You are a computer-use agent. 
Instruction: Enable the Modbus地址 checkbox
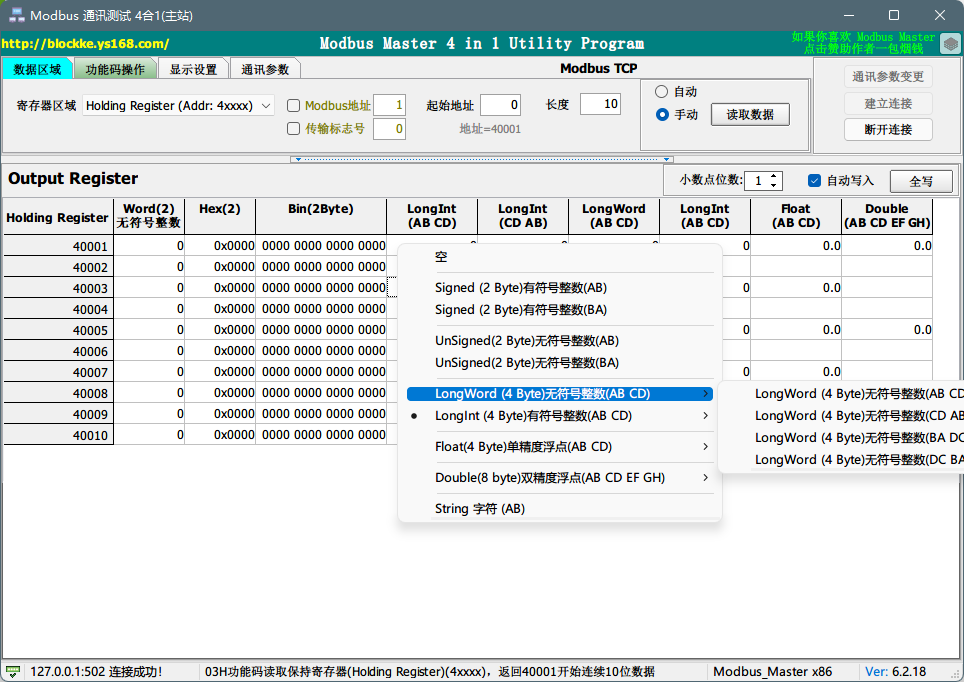click(294, 106)
